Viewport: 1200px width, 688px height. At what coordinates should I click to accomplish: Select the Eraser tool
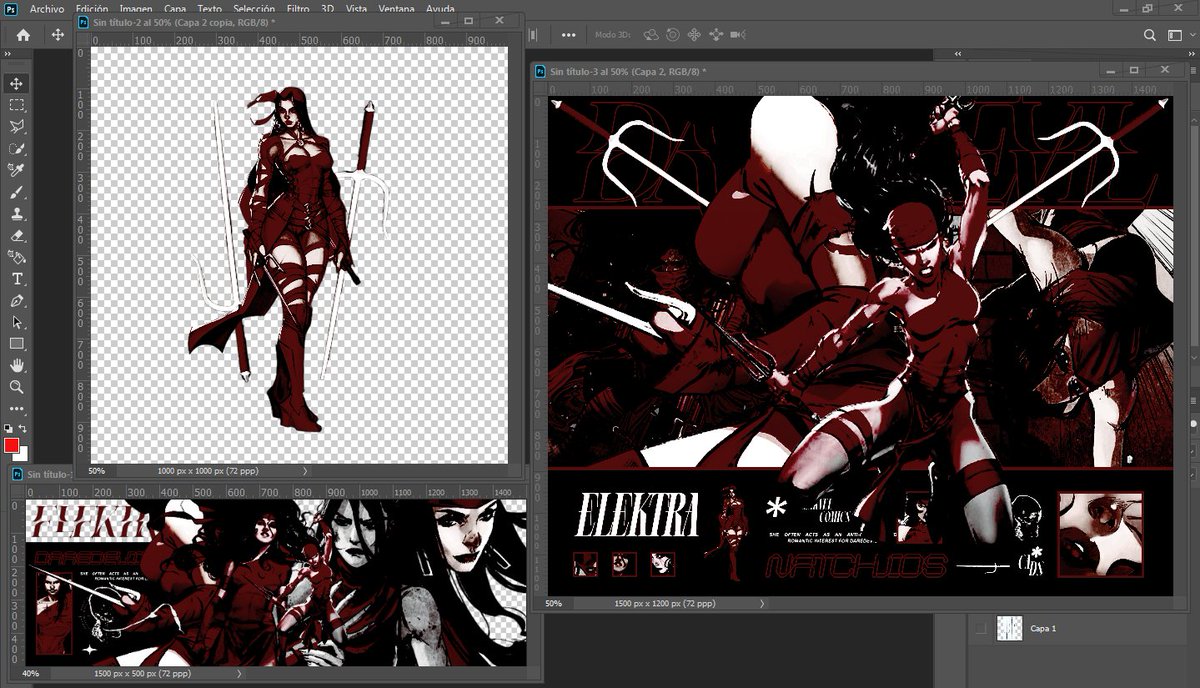tap(17, 236)
